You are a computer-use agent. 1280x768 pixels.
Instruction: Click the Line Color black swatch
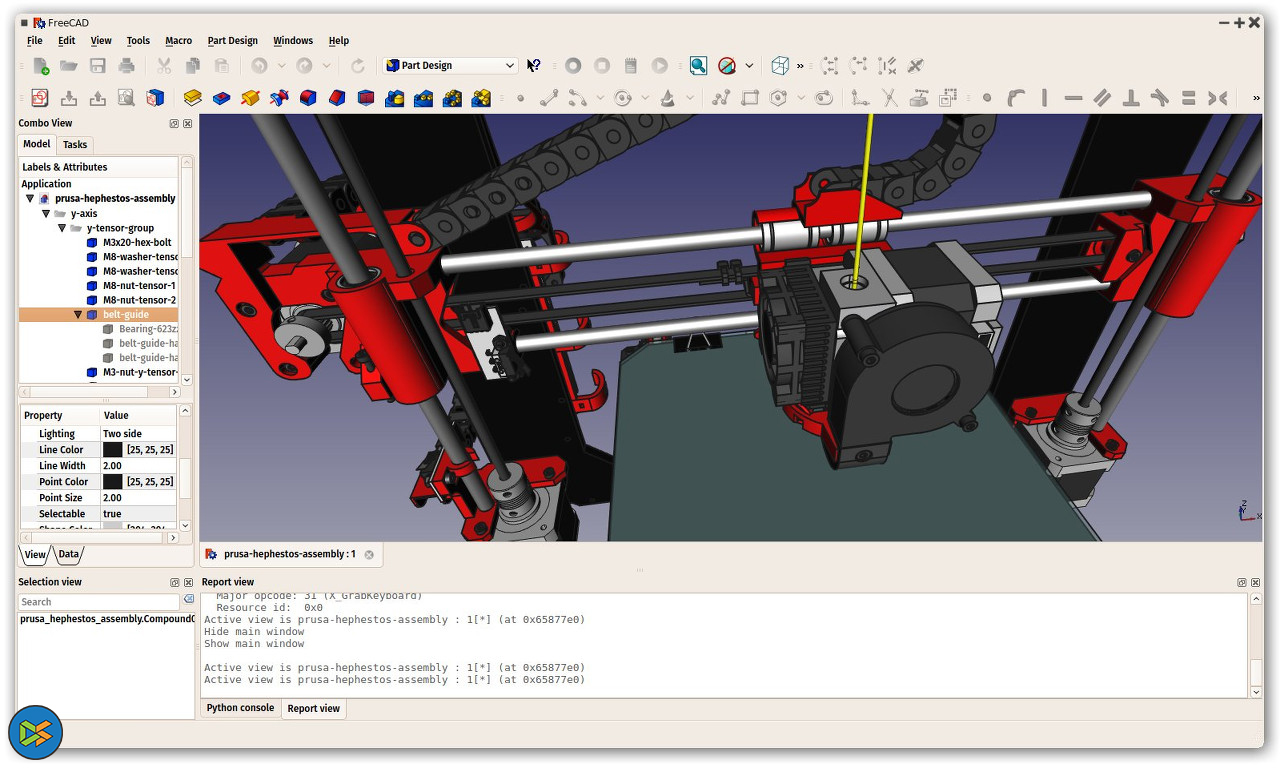point(113,450)
